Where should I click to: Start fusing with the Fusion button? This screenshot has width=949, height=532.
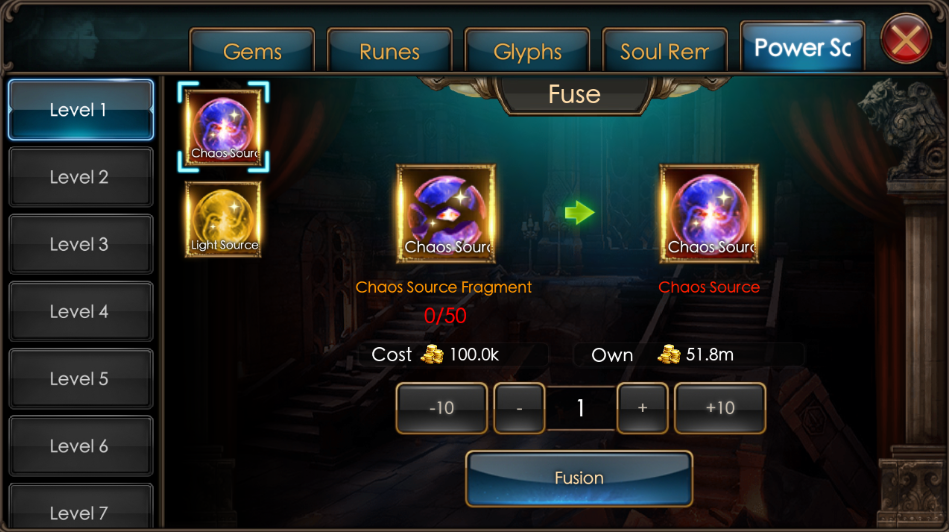click(x=579, y=478)
